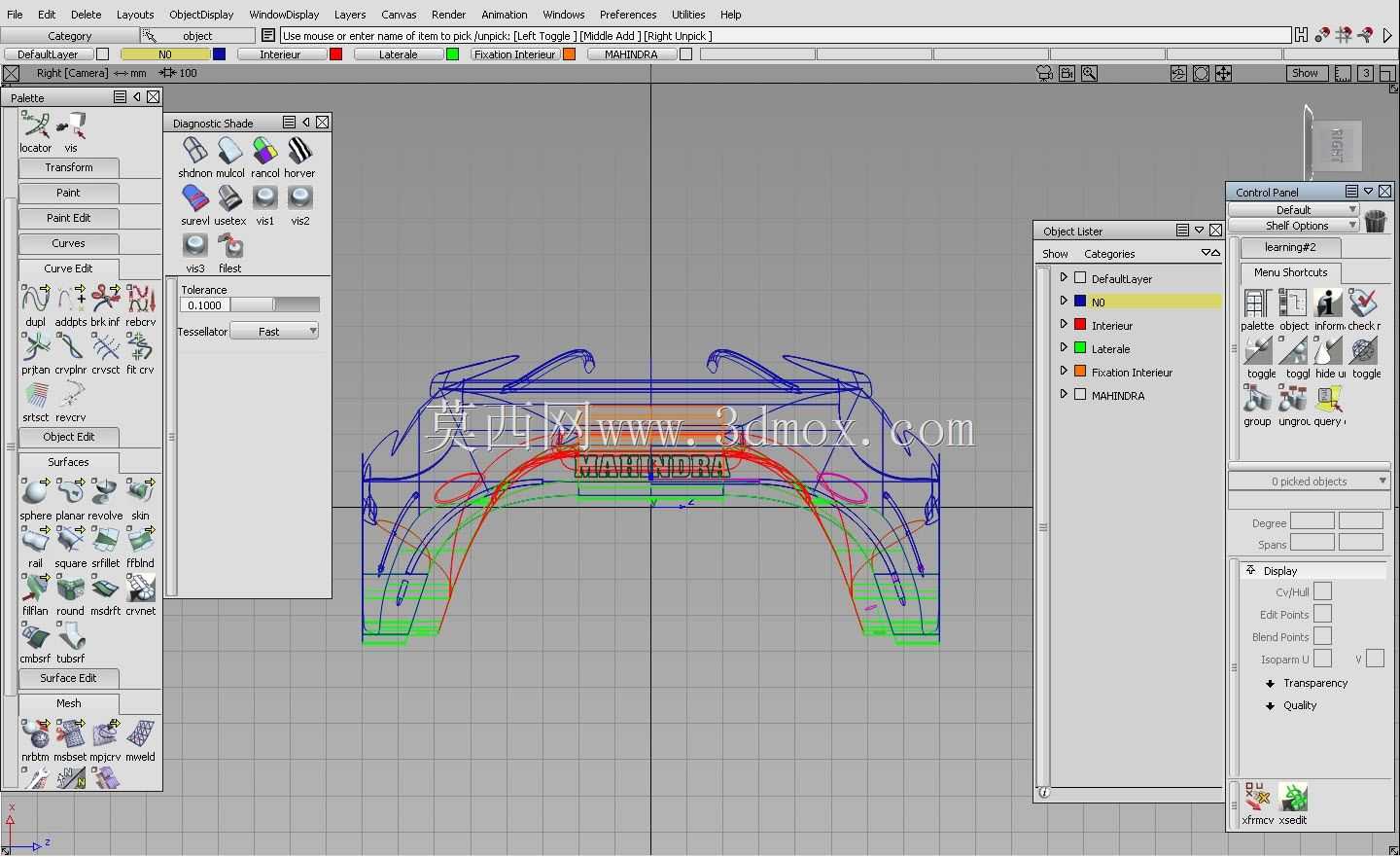Viewport: 1400px width, 857px height.
Task: Open the Transform palette section
Action: [x=69, y=167]
